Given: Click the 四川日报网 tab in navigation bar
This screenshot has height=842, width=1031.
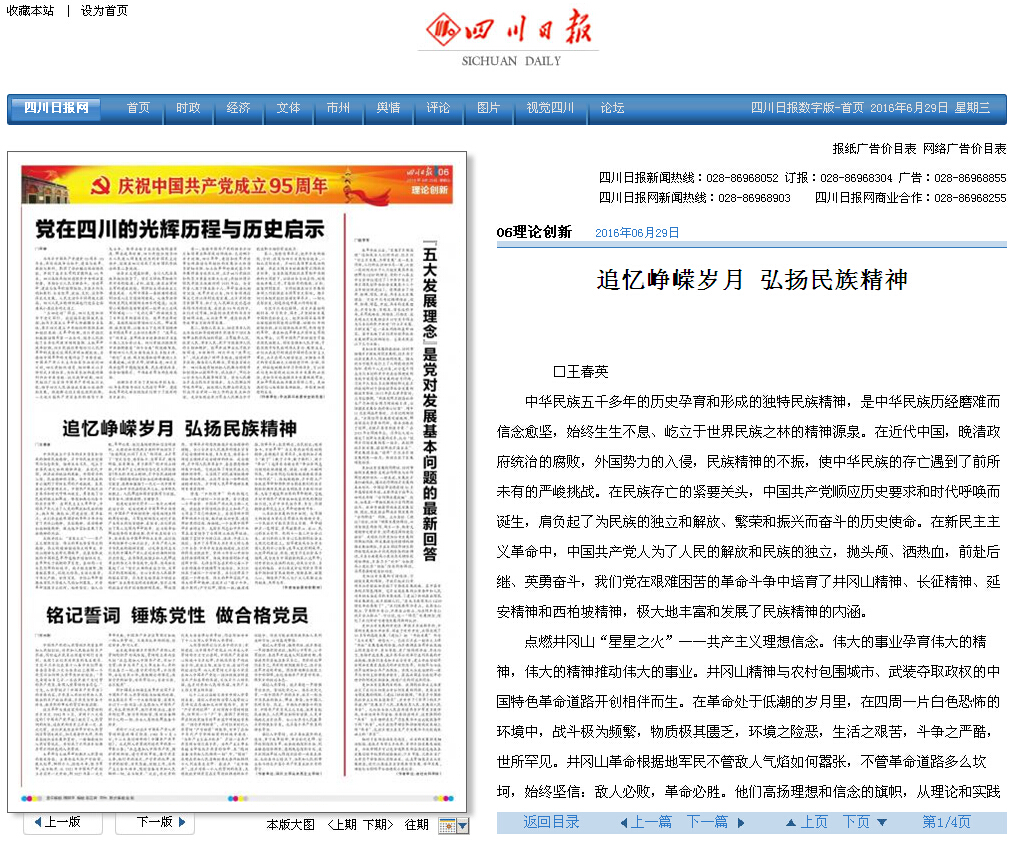Looking at the screenshot, I should click(x=56, y=108).
